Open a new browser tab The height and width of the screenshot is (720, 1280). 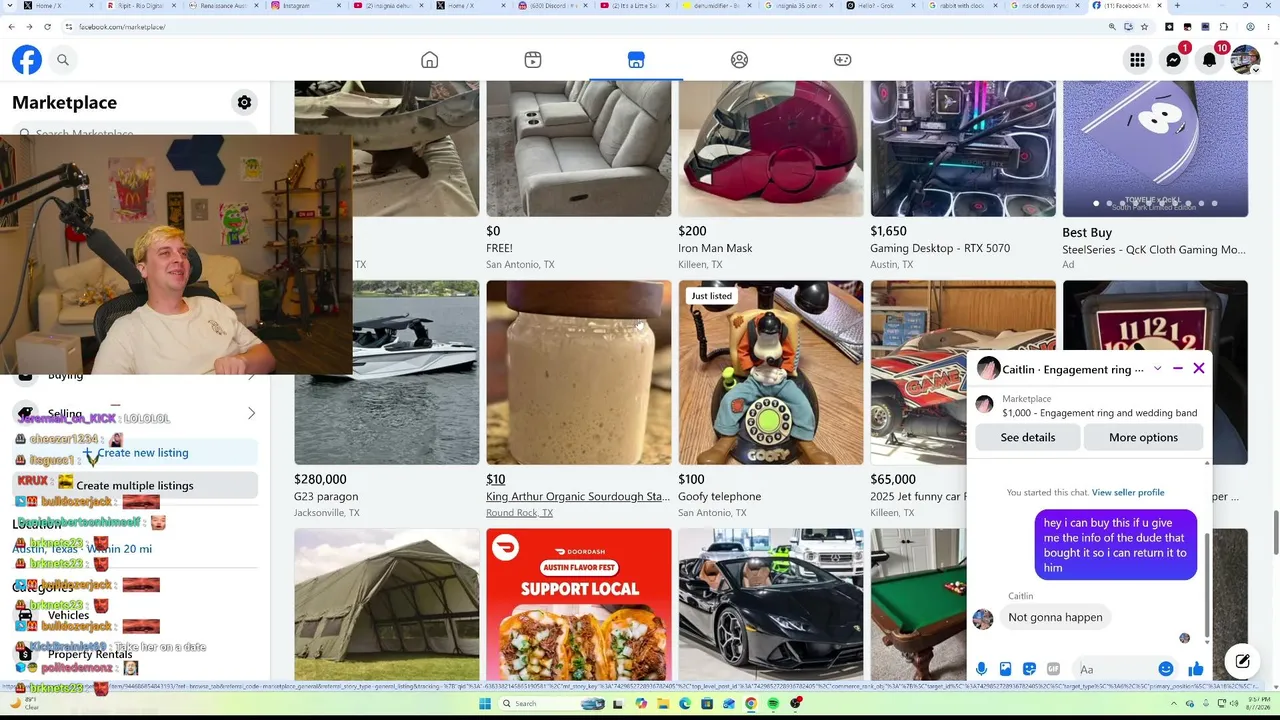coord(1177,6)
